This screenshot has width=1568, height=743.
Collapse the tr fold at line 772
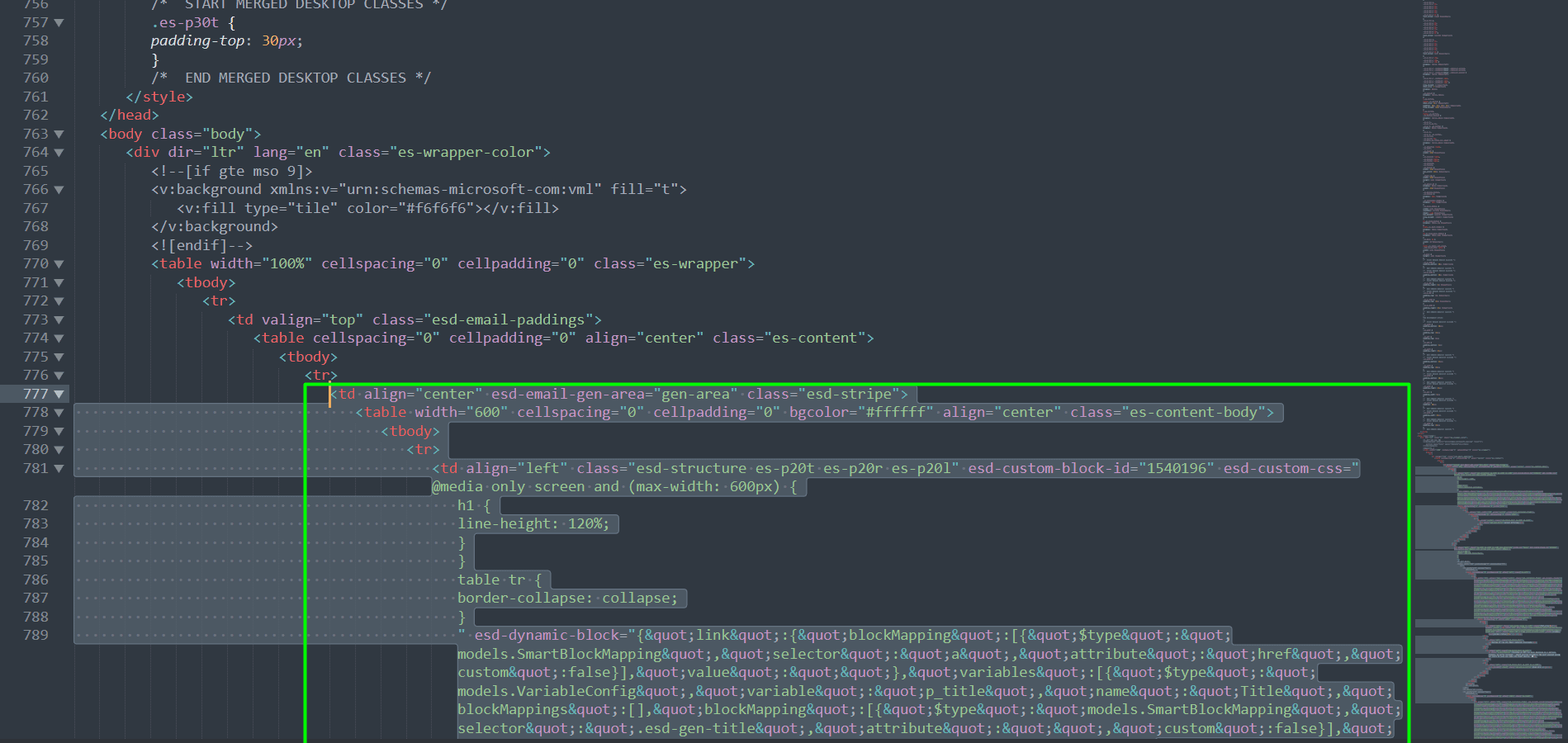coord(57,301)
